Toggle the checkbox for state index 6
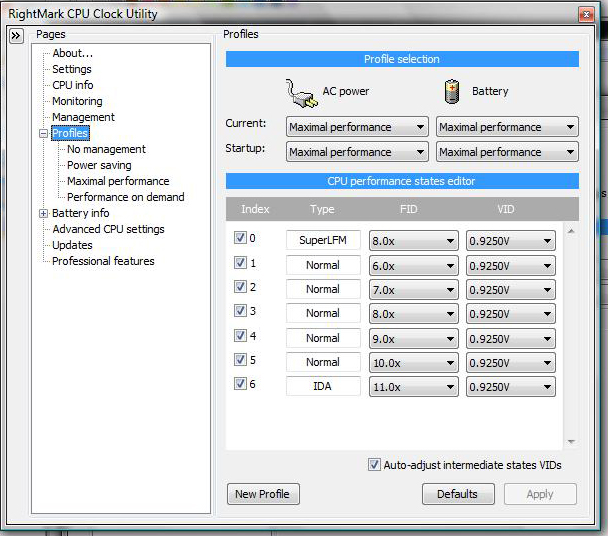The height and width of the screenshot is (536, 608). click(x=240, y=384)
